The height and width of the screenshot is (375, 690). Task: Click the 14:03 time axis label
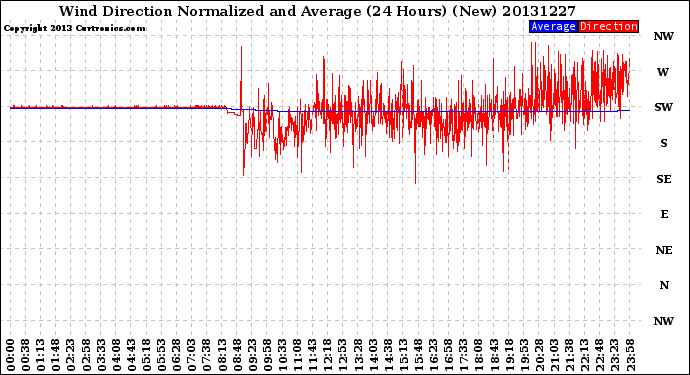coord(373,355)
